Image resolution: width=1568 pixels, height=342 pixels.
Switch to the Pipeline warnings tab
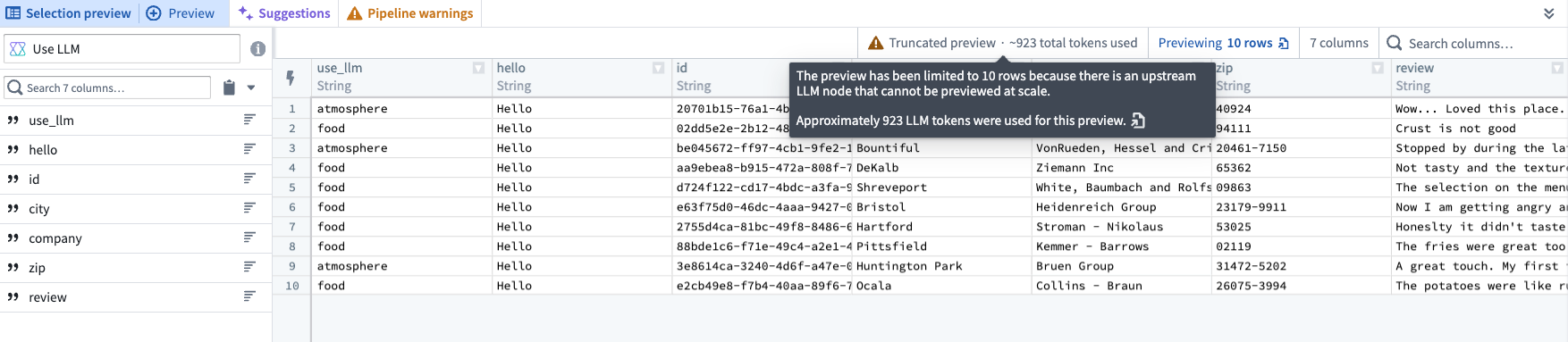click(410, 13)
